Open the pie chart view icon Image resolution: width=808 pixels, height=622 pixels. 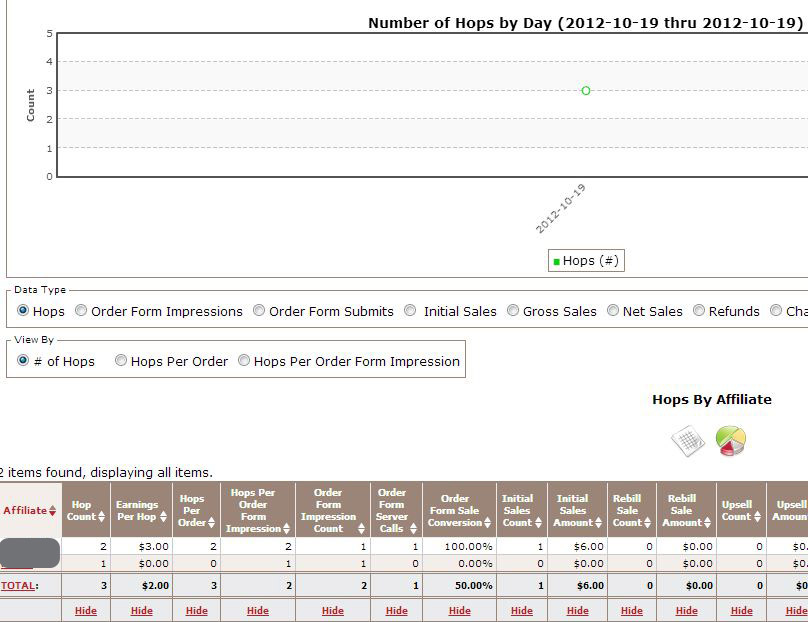point(731,441)
